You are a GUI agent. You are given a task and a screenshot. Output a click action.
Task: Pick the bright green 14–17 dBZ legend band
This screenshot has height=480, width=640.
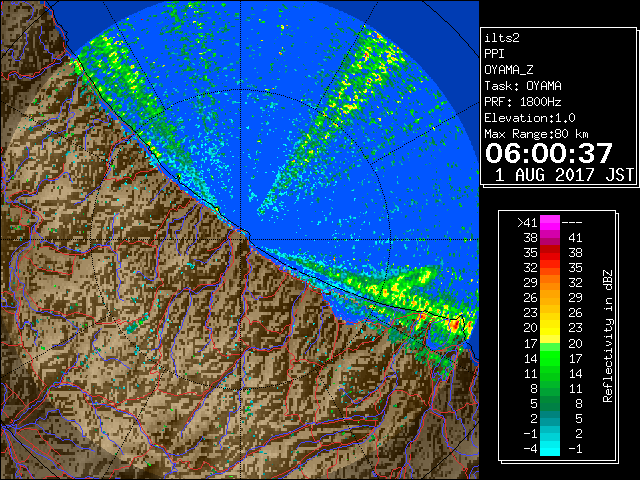click(550, 358)
